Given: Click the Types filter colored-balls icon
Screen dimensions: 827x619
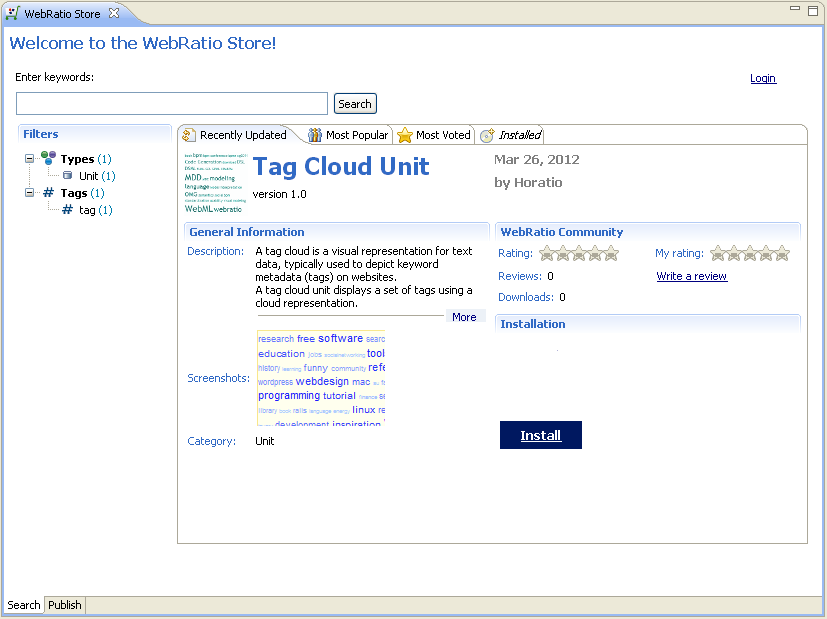Looking at the screenshot, I should [x=49, y=158].
